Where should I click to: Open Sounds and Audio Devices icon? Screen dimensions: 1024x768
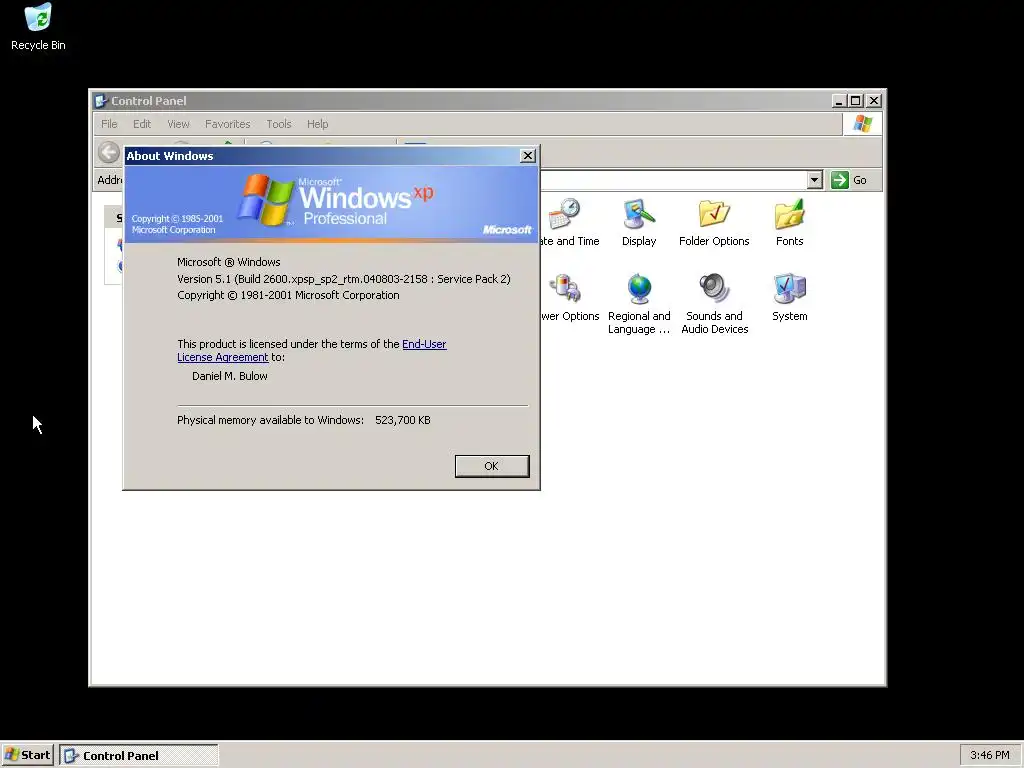(x=714, y=304)
